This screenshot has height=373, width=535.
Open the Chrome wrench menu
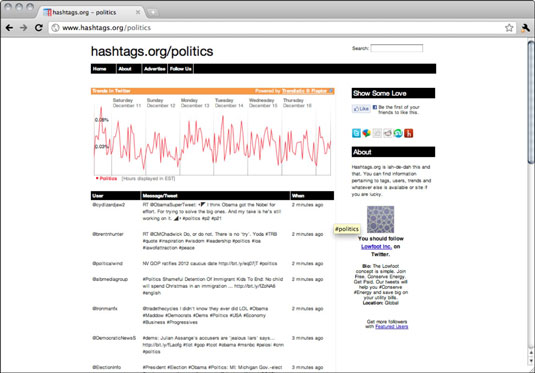[525, 28]
